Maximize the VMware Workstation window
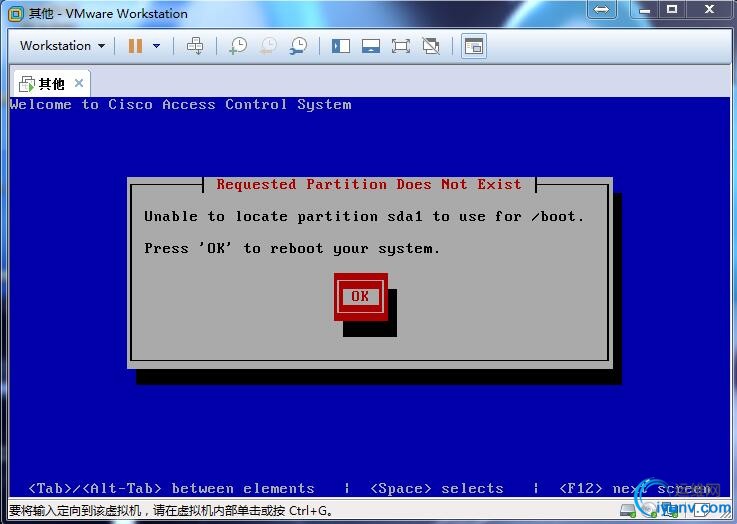Image resolution: width=737 pixels, height=524 pixels. (672, 9)
